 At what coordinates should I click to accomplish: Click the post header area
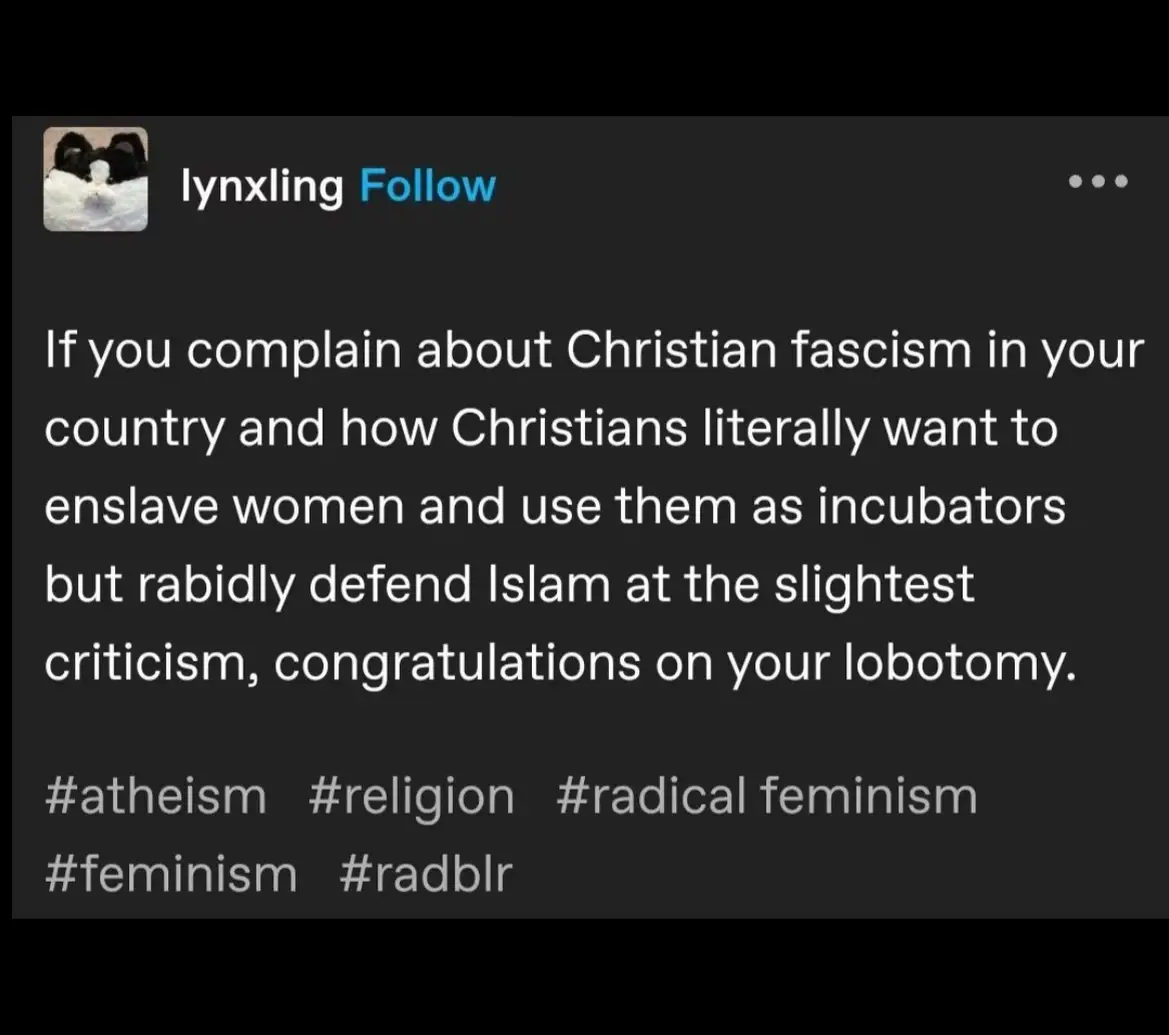(x=584, y=183)
